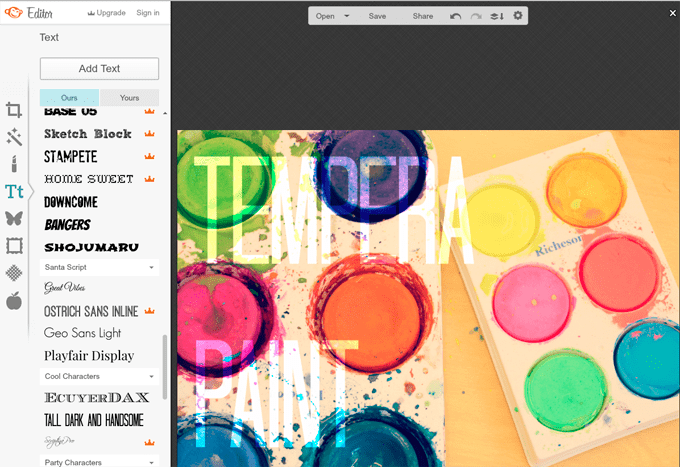Click the crown beside Sketch Block
Image resolution: width=680 pixels, height=467 pixels.
[150, 134]
